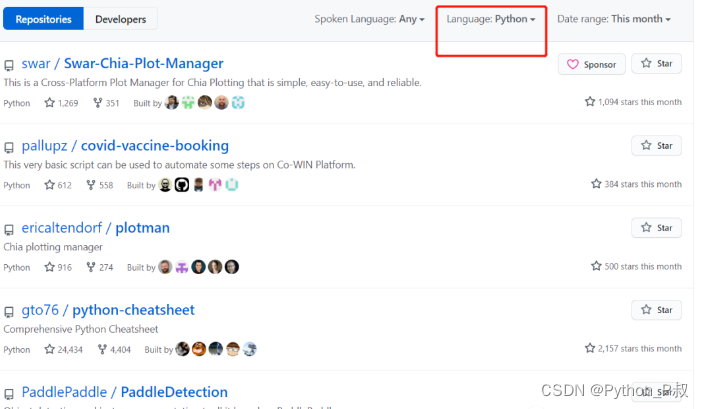Click repository icon beside PaddleDetection

point(9,393)
